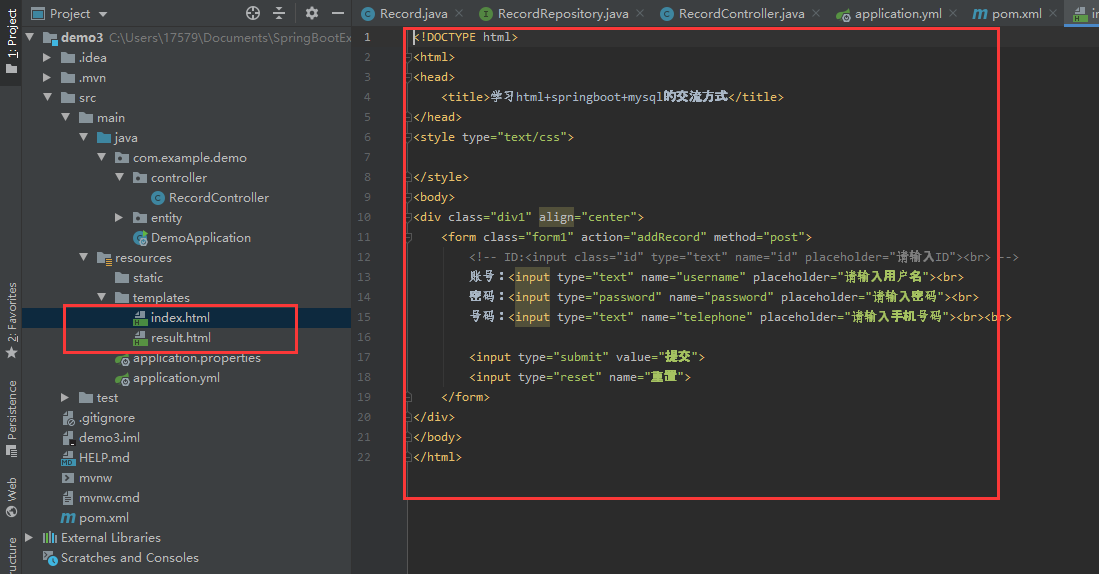Image resolution: width=1099 pixels, height=574 pixels.
Task: Select DemoApplication class in tree
Action: (x=200, y=238)
